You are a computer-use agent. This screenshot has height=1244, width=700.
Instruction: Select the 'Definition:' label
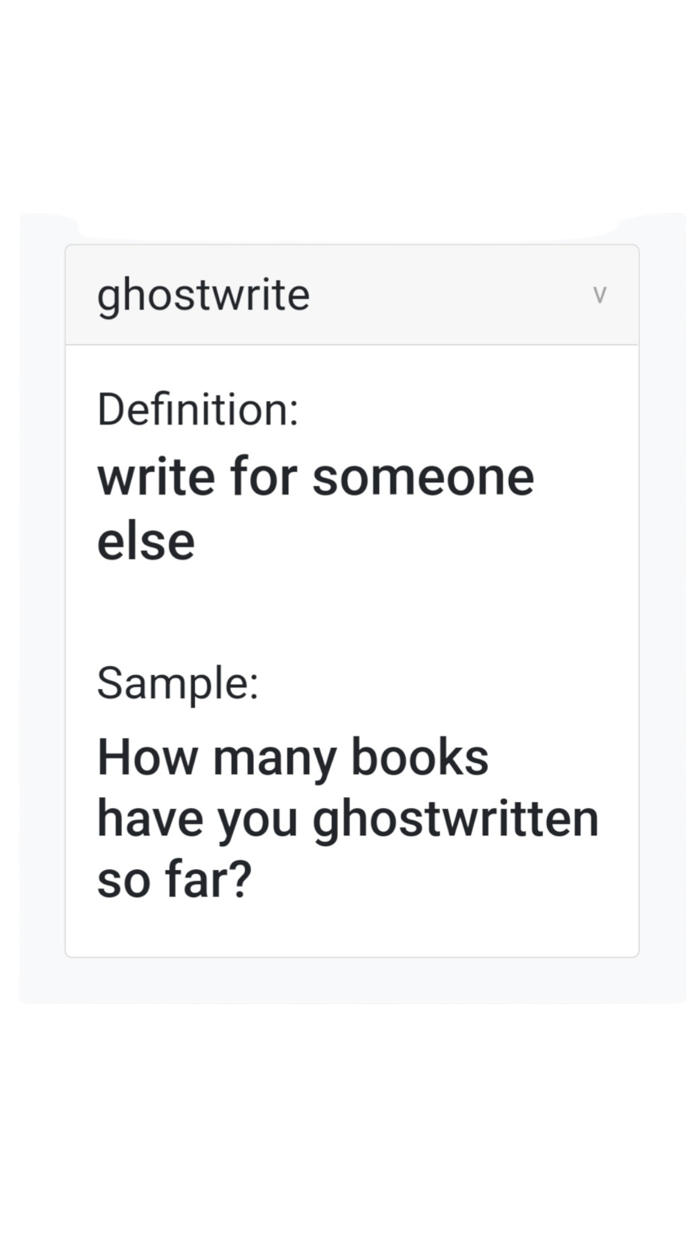pyautogui.click(x=198, y=410)
